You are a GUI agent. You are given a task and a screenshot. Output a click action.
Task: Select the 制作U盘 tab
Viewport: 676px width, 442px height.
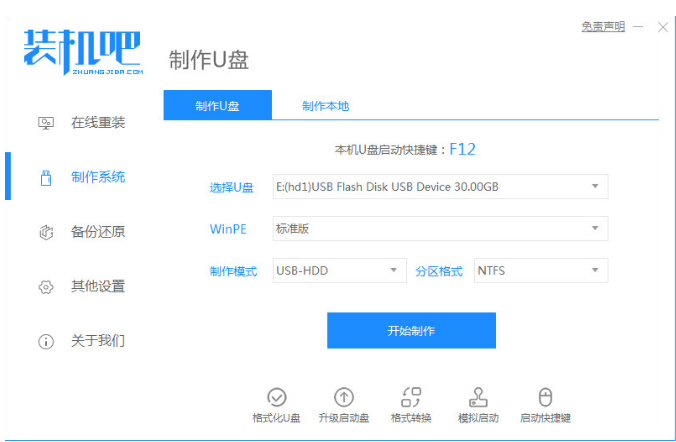coord(217,106)
